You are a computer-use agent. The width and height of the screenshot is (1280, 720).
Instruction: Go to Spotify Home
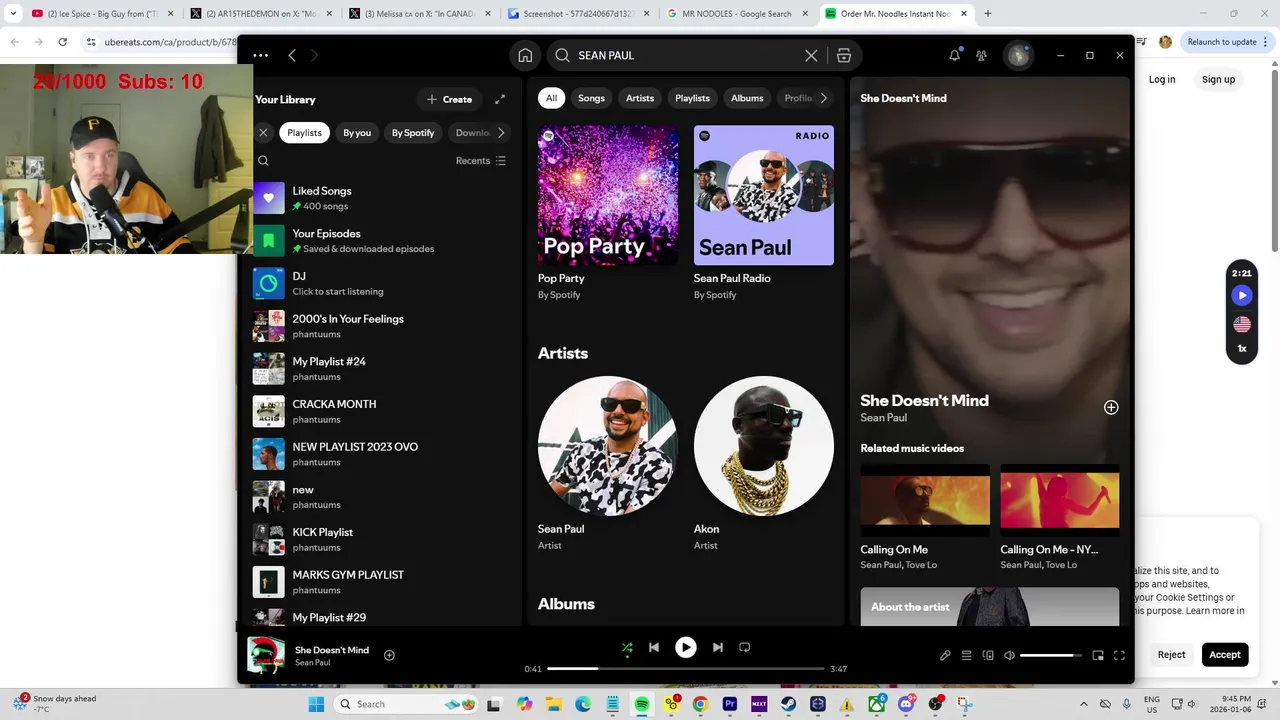(x=525, y=56)
